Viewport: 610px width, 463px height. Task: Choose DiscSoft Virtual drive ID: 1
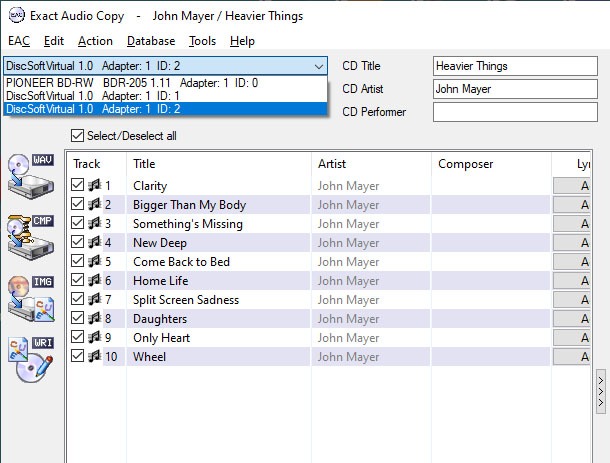click(x=165, y=96)
